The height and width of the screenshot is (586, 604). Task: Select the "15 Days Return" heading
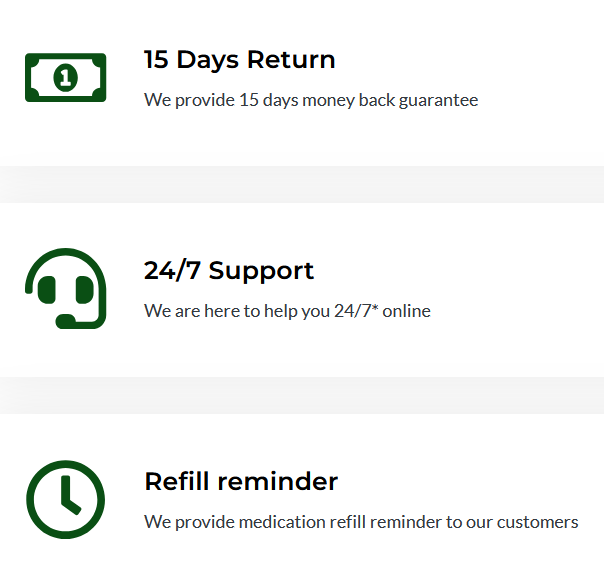(239, 60)
